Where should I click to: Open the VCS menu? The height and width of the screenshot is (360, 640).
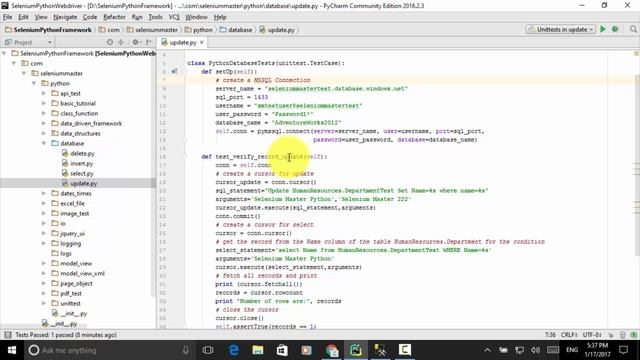click(174, 17)
